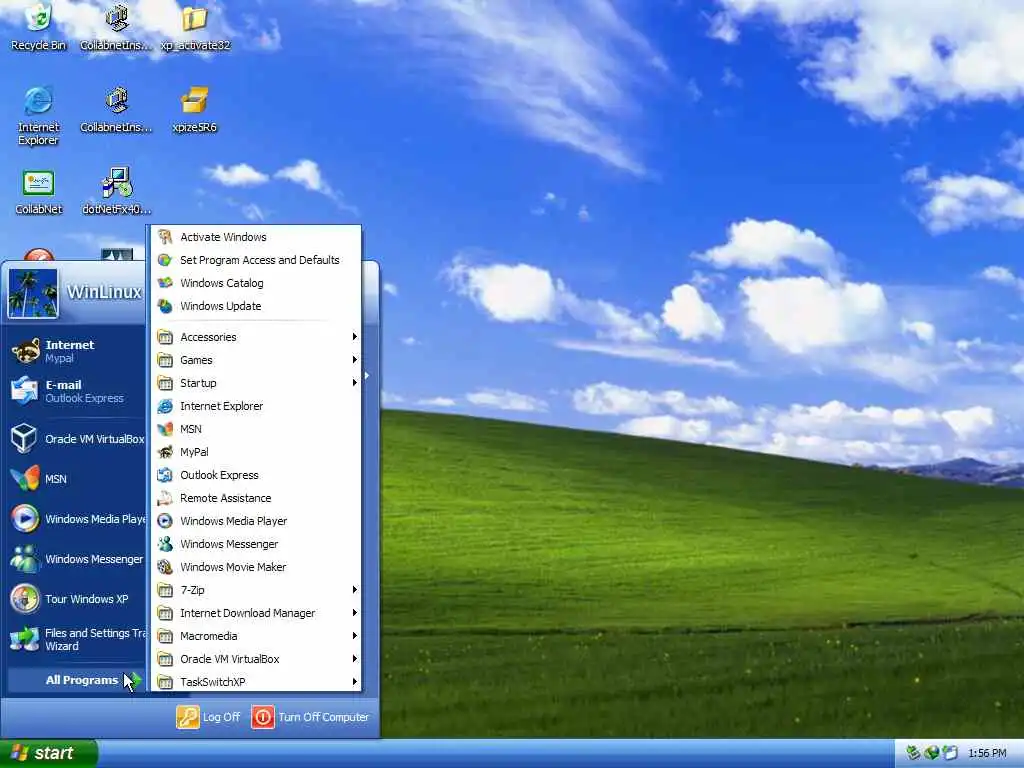Viewport: 1024px width, 768px height.
Task: Expand the TaskSwitchXP program folder
Action: tap(256, 682)
